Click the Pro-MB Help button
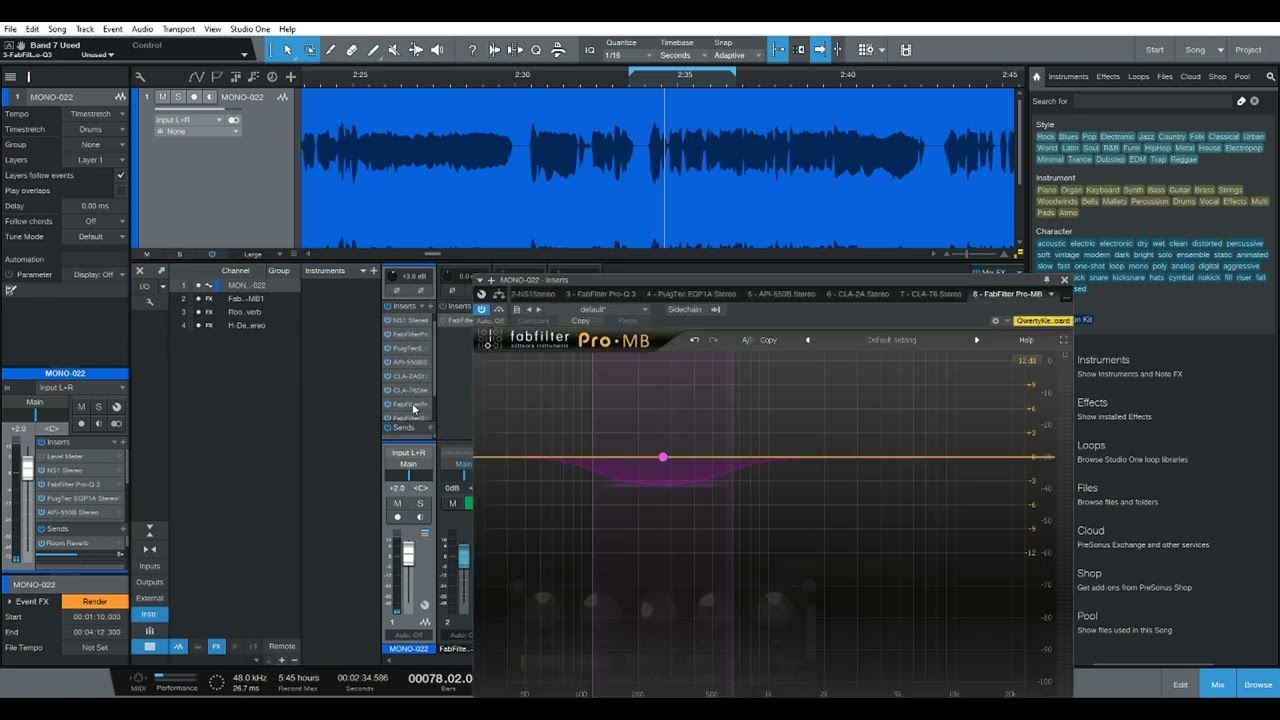This screenshot has width=1280, height=720. pos(1026,340)
